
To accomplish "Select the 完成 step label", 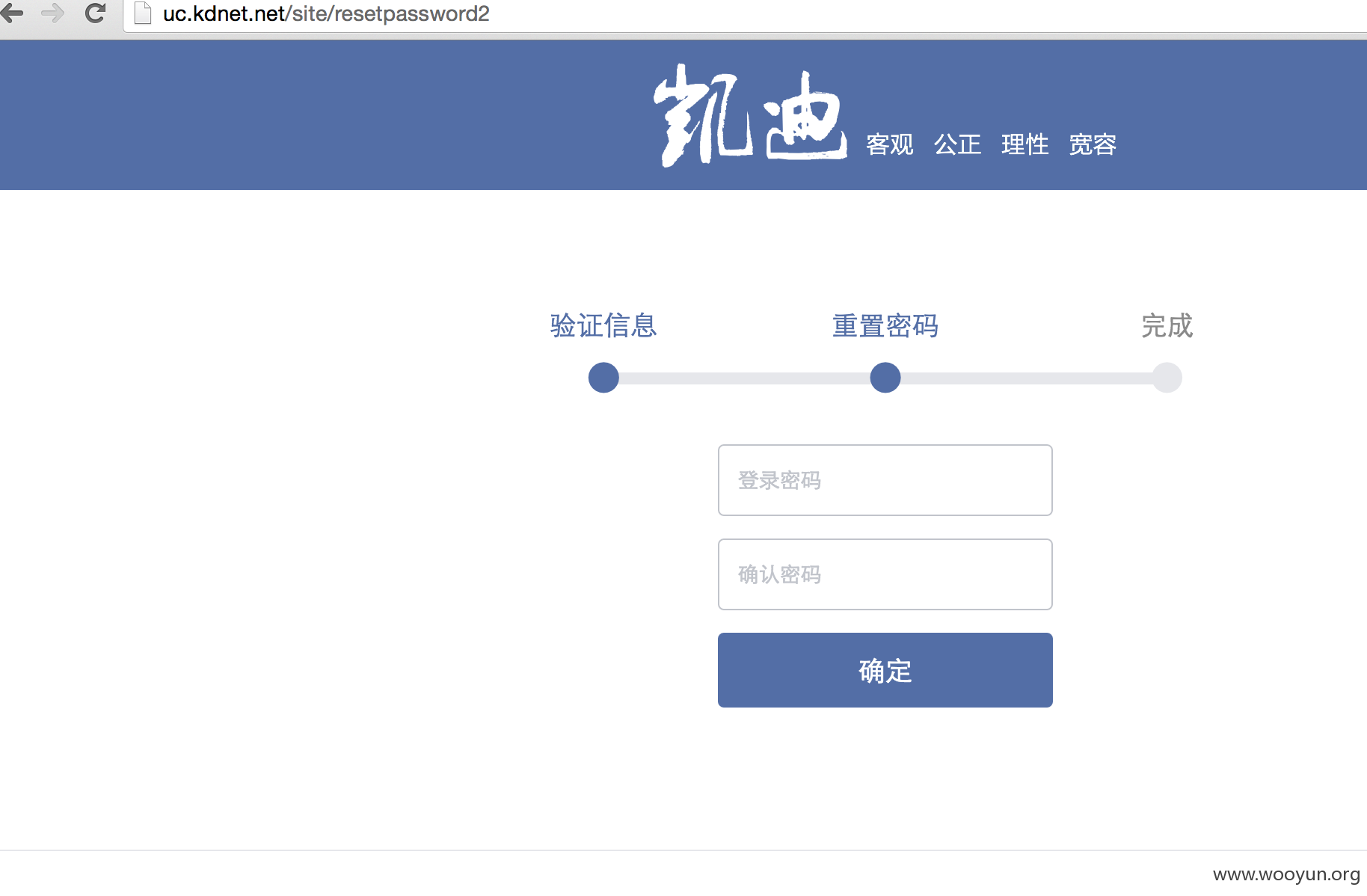I will pyautogui.click(x=1167, y=326).
